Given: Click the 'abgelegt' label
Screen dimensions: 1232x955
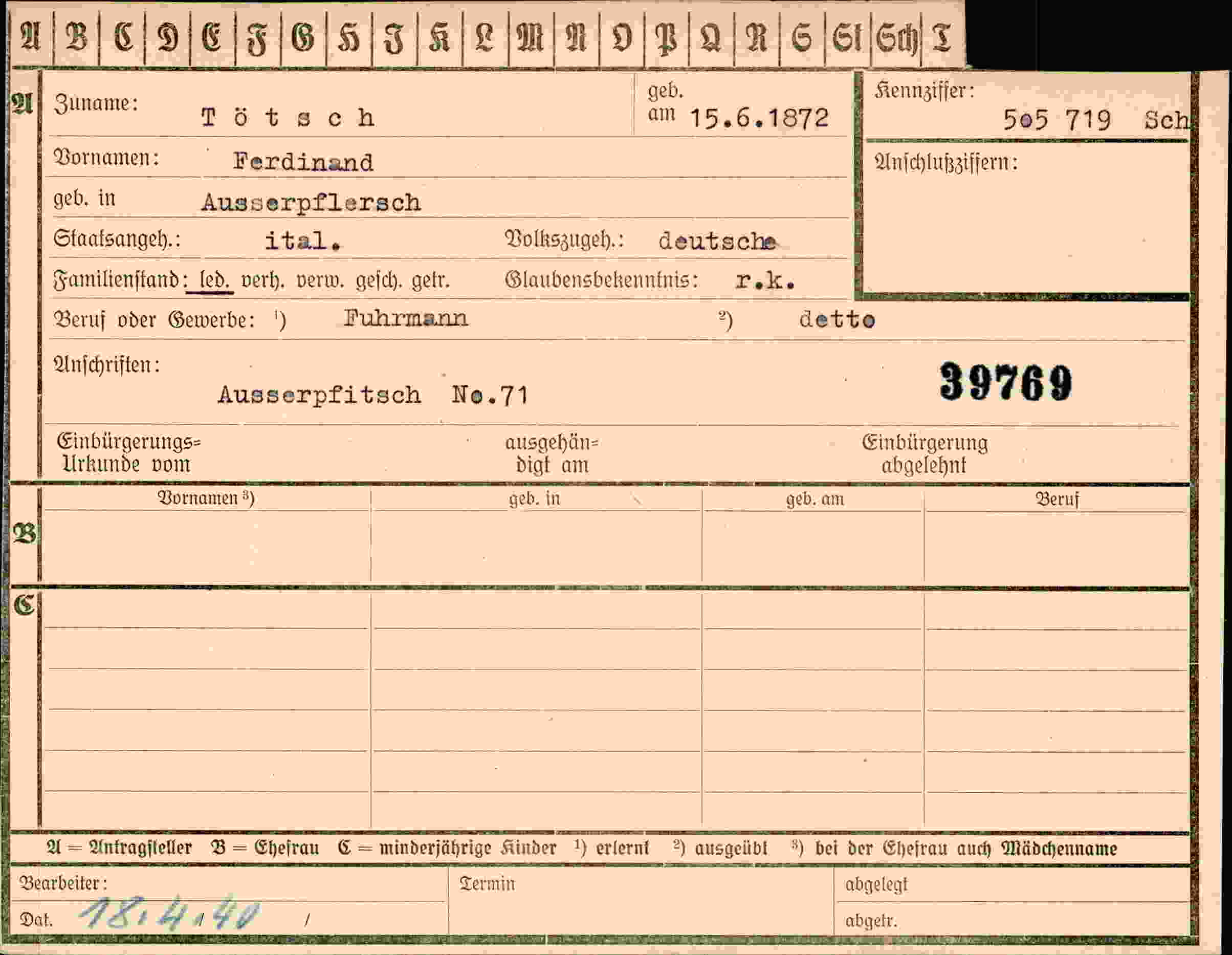Looking at the screenshot, I should (x=876, y=884).
